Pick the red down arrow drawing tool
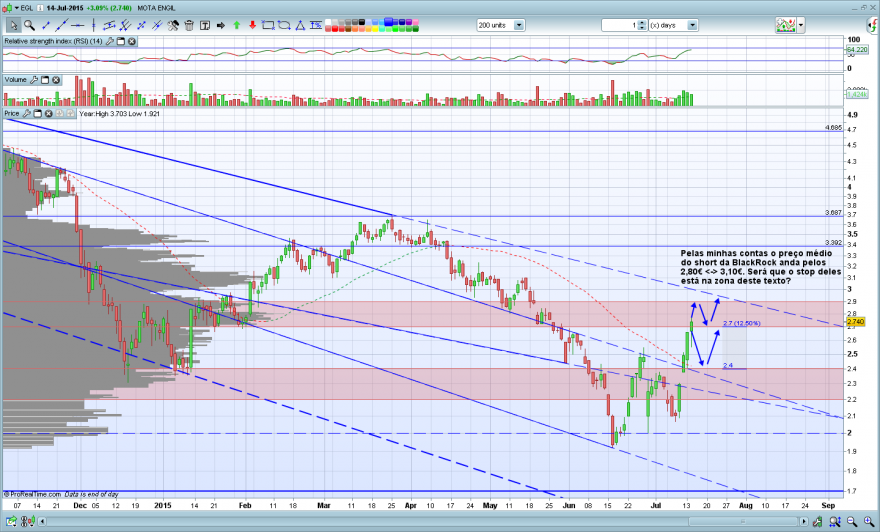Viewport: 880px width, 532px height. click(x=253, y=25)
